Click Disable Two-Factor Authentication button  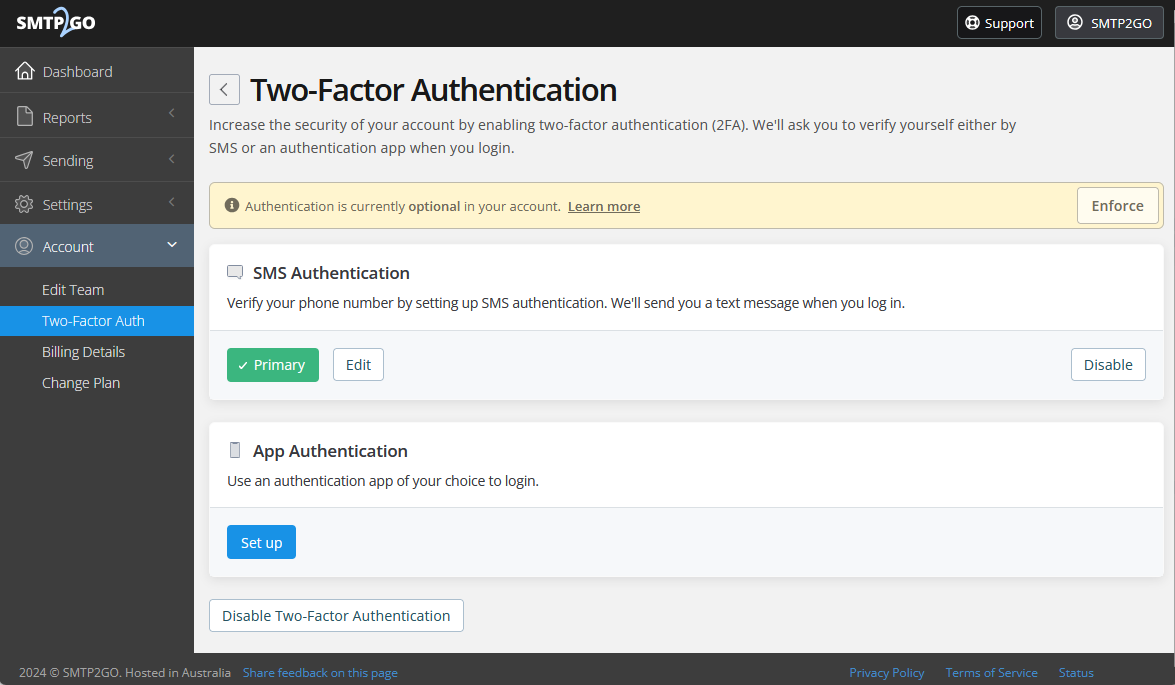pos(336,616)
